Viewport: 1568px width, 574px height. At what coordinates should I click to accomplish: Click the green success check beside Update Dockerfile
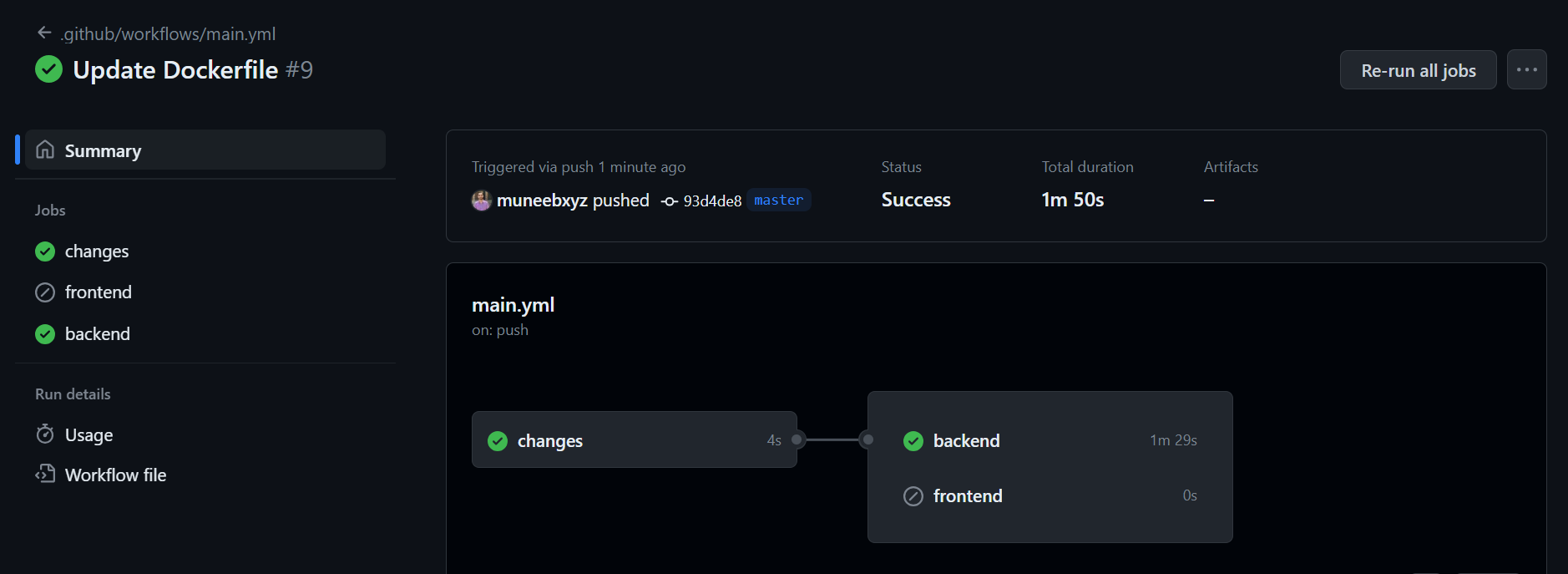pyautogui.click(x=48, y=69)
